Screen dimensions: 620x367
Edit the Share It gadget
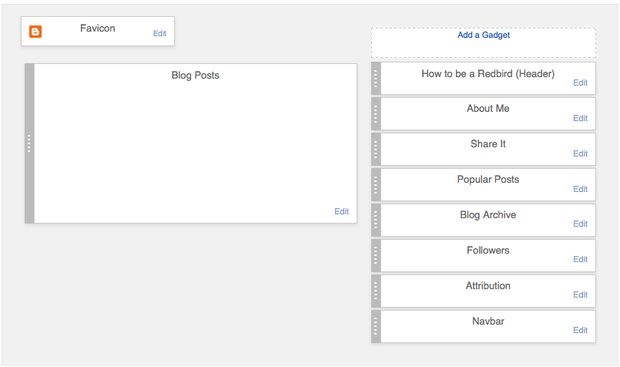[580, 153]
